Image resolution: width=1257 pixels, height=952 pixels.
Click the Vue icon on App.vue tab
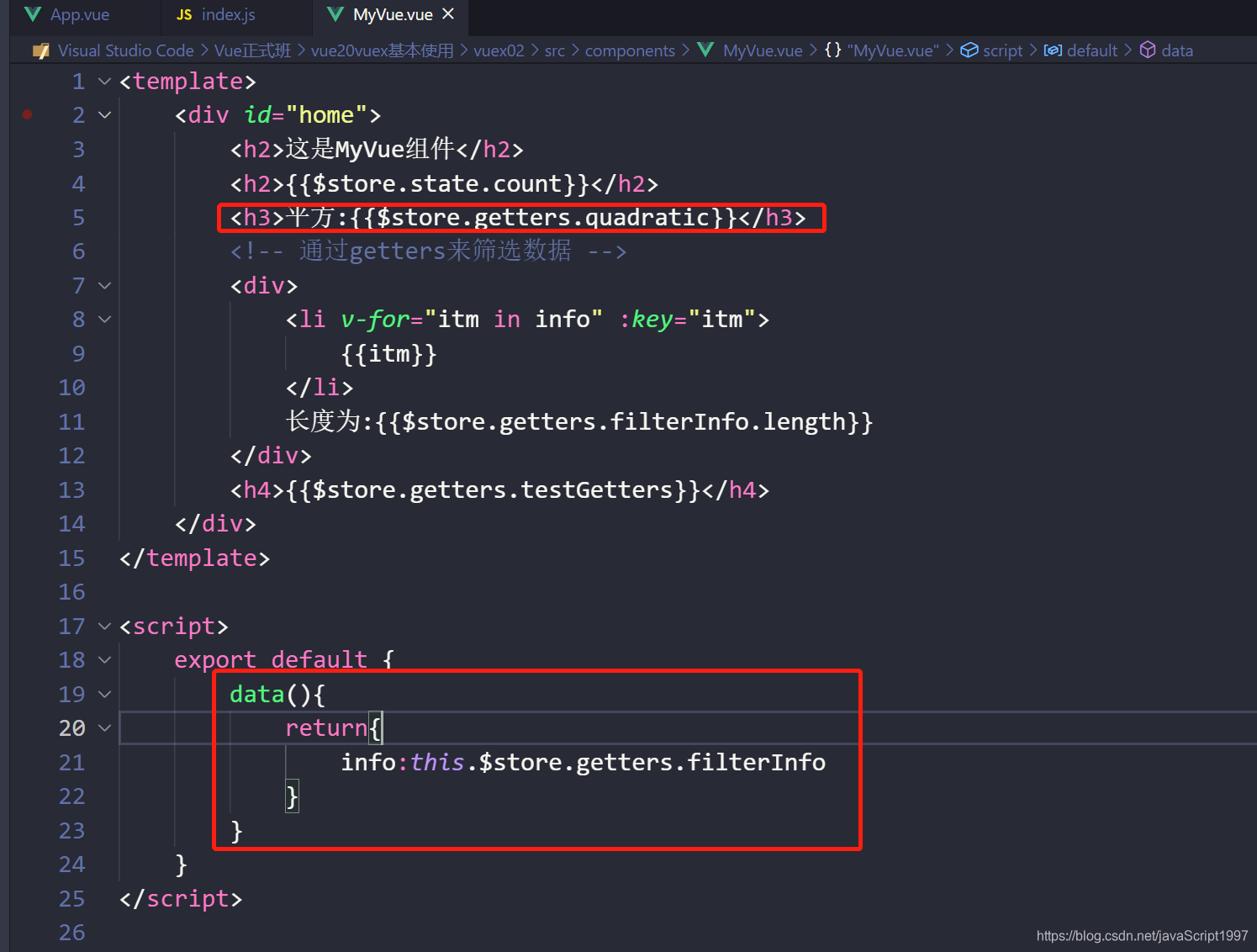pos(33,14)
